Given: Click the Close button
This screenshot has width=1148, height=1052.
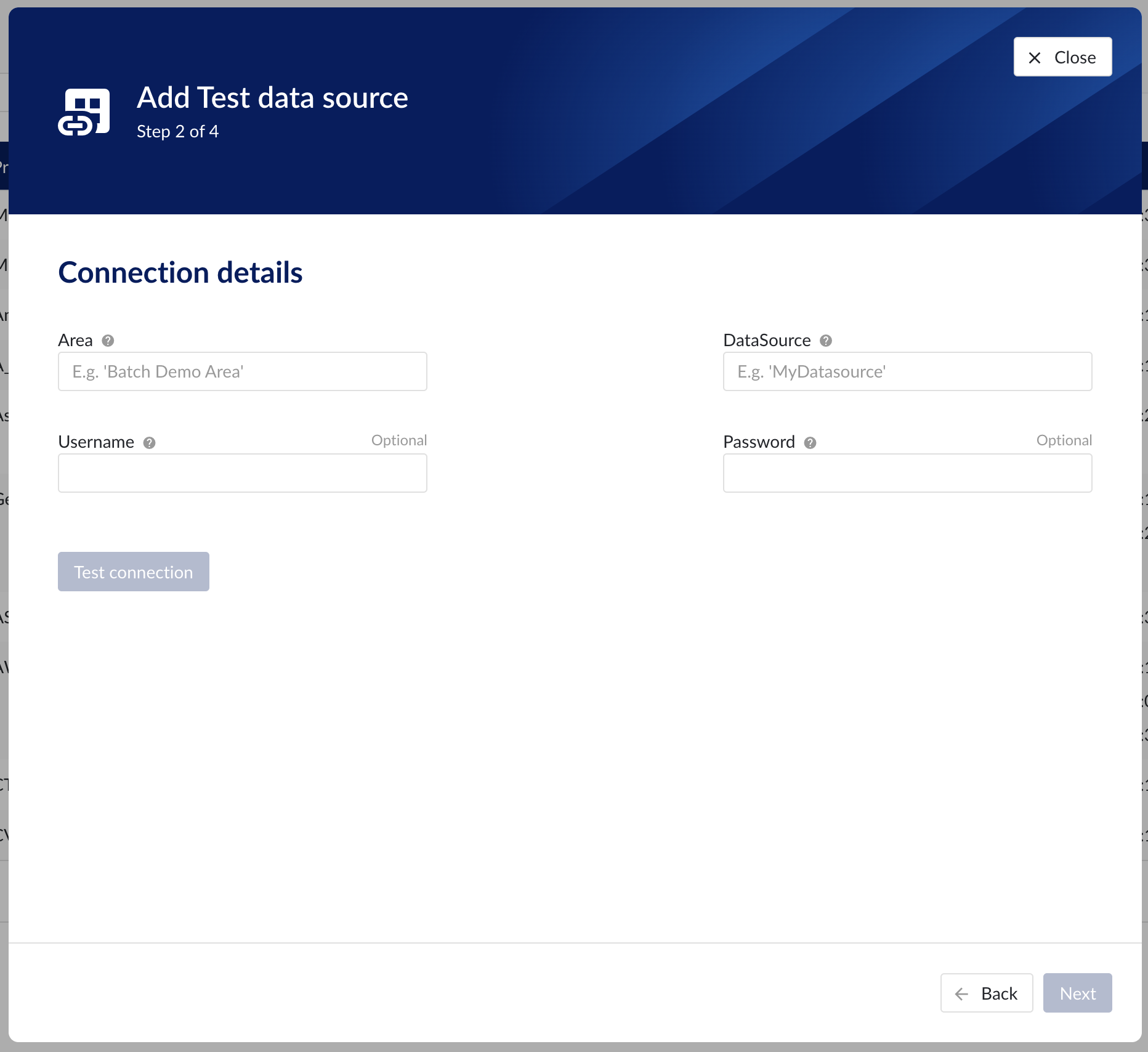Looking at the screenshot, I should point(1062,57).
